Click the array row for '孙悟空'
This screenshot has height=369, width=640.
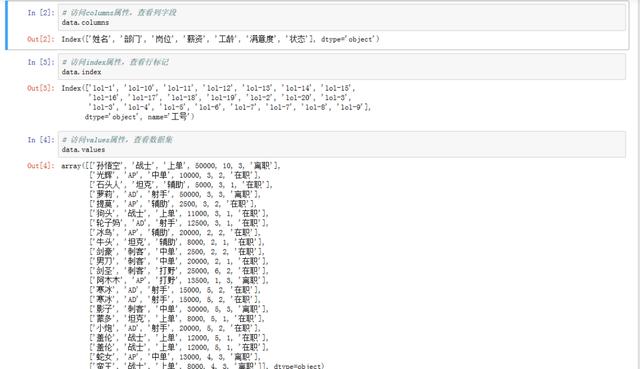tap(183, 166)
